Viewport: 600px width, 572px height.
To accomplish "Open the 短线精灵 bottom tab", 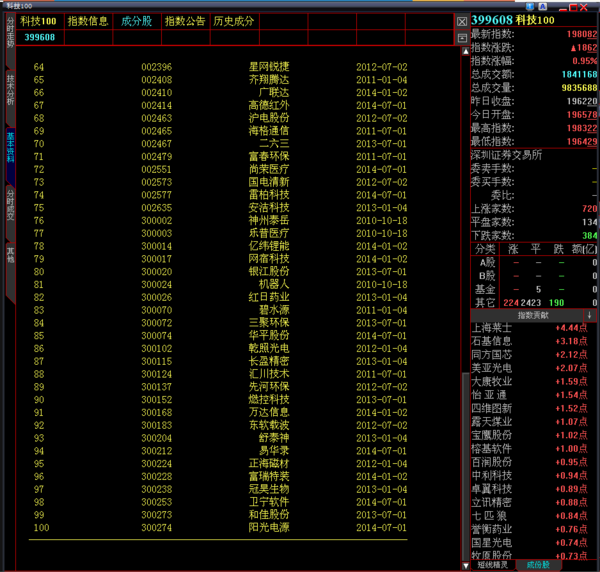I will pyautogui.click(x=493, y=565).
